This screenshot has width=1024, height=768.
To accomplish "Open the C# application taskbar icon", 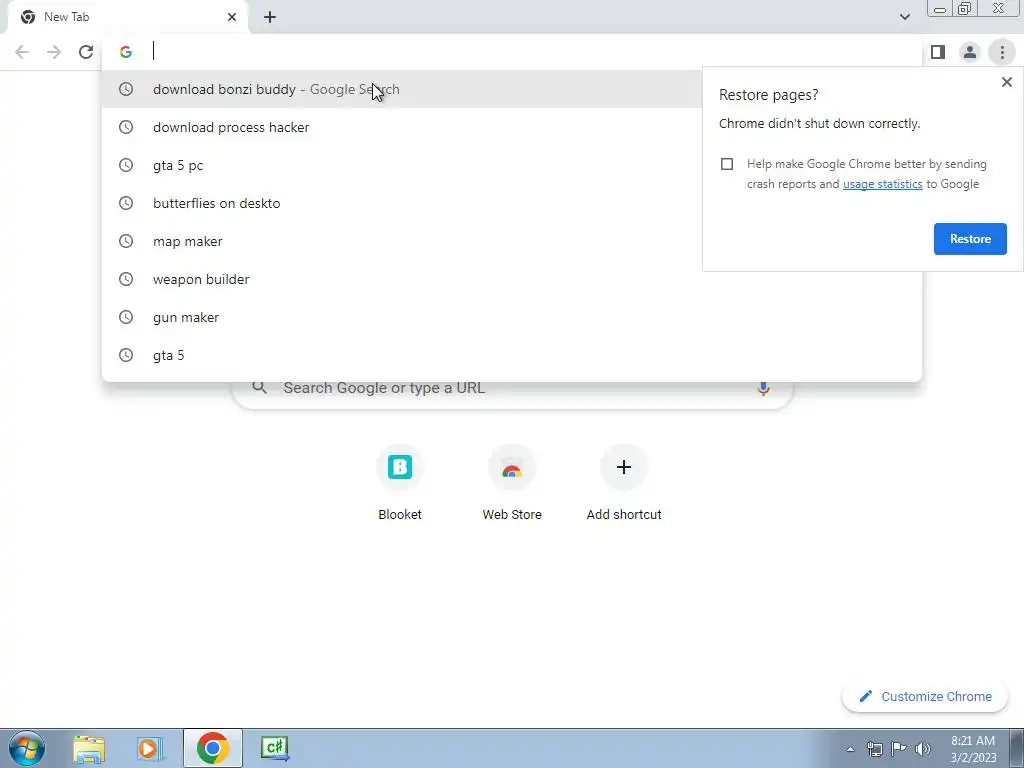I will coord(274,748).
